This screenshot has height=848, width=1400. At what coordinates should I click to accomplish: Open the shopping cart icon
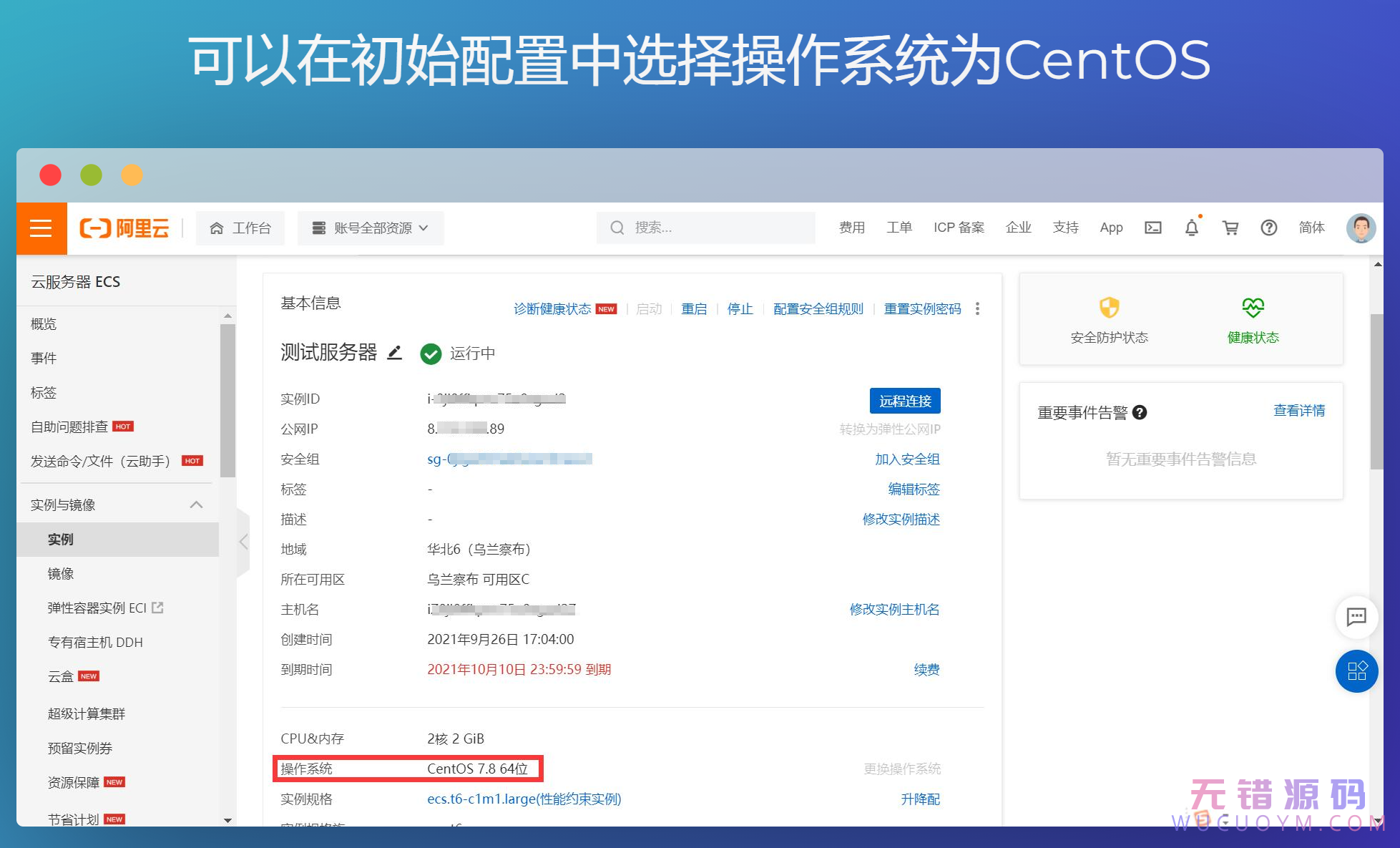(x=1230, y=228)
